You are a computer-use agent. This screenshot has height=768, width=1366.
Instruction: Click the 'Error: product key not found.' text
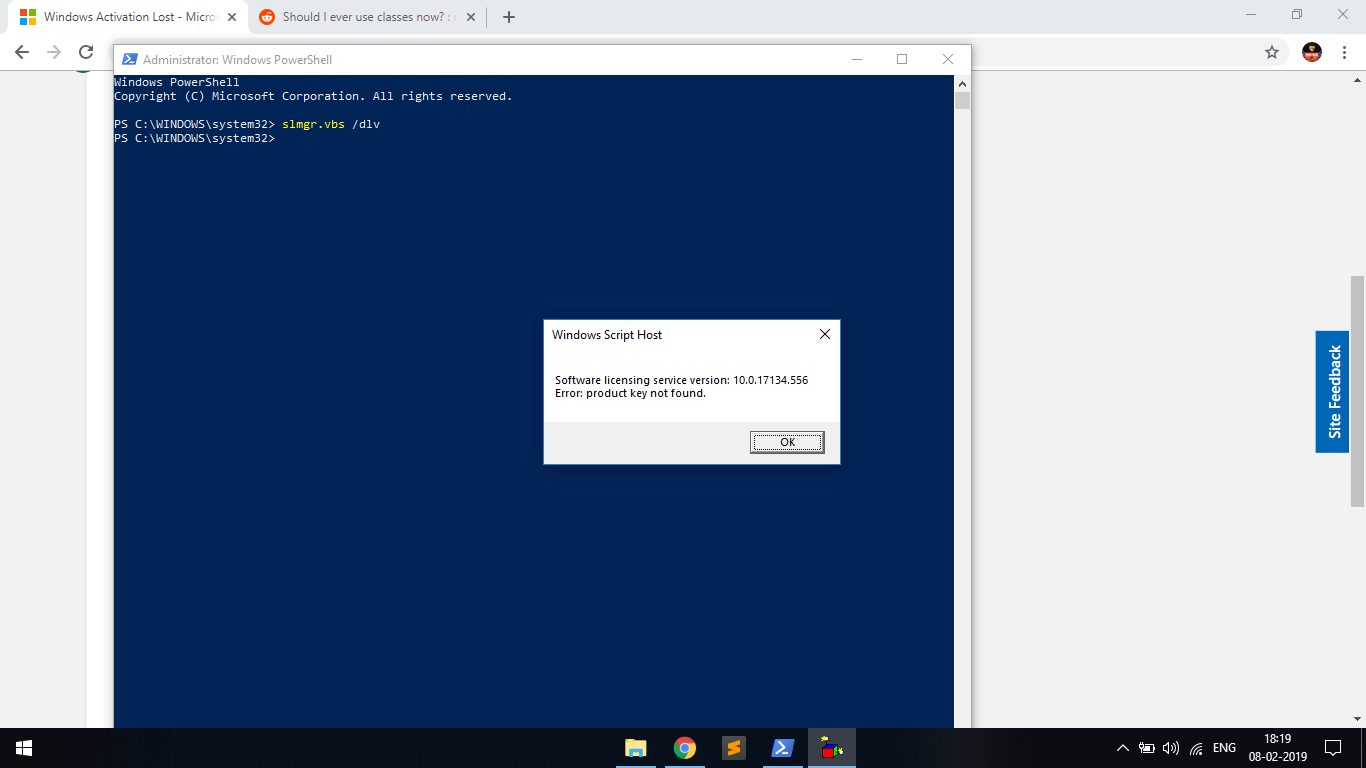tap(630, 393)
